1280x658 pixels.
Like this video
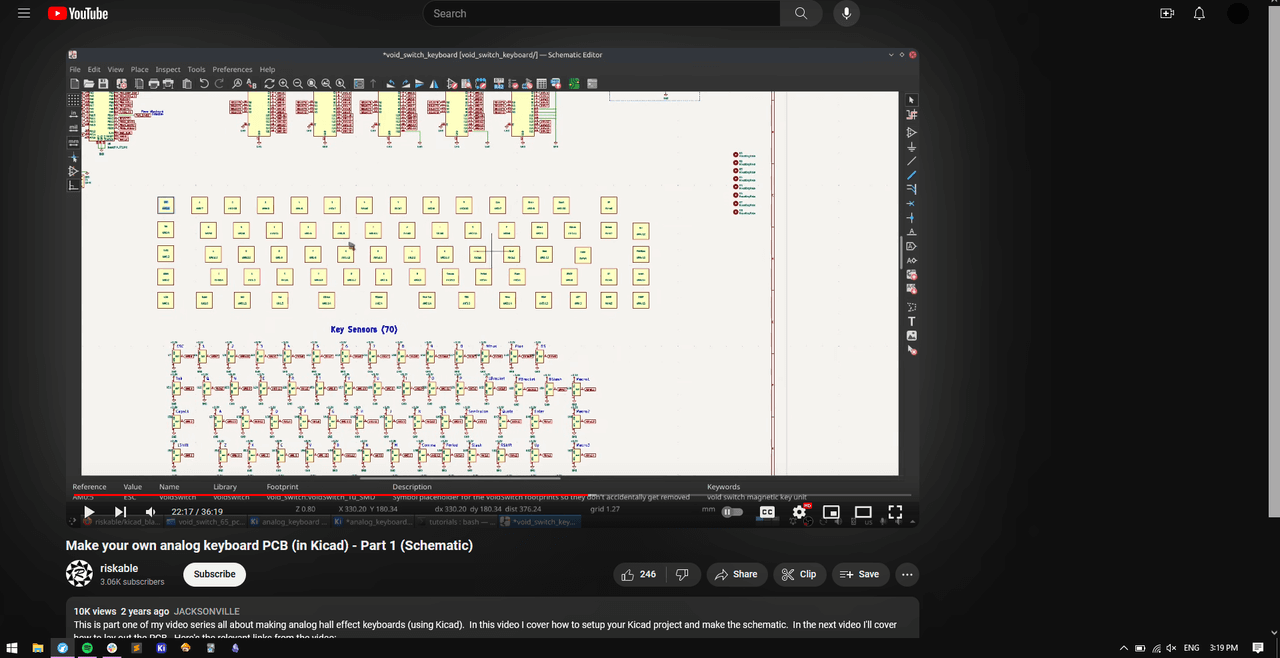pyautogui.click(x=639, y=574)
